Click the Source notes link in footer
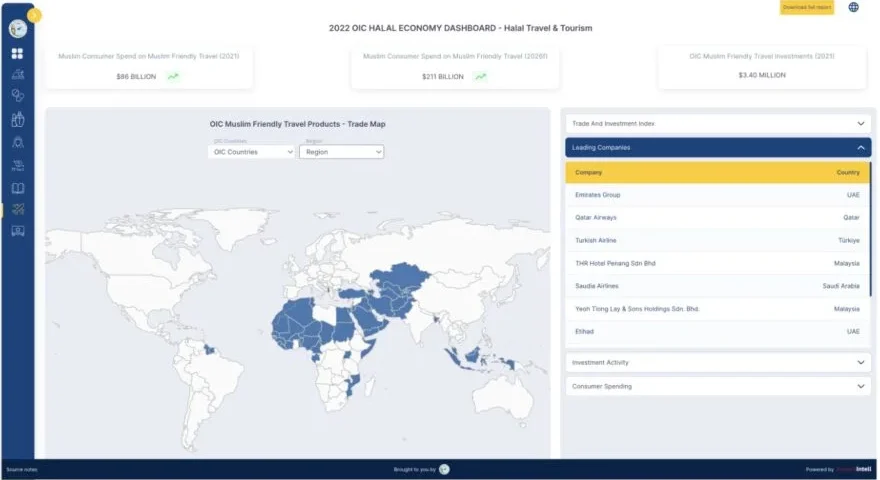 (x=22, y=470)
